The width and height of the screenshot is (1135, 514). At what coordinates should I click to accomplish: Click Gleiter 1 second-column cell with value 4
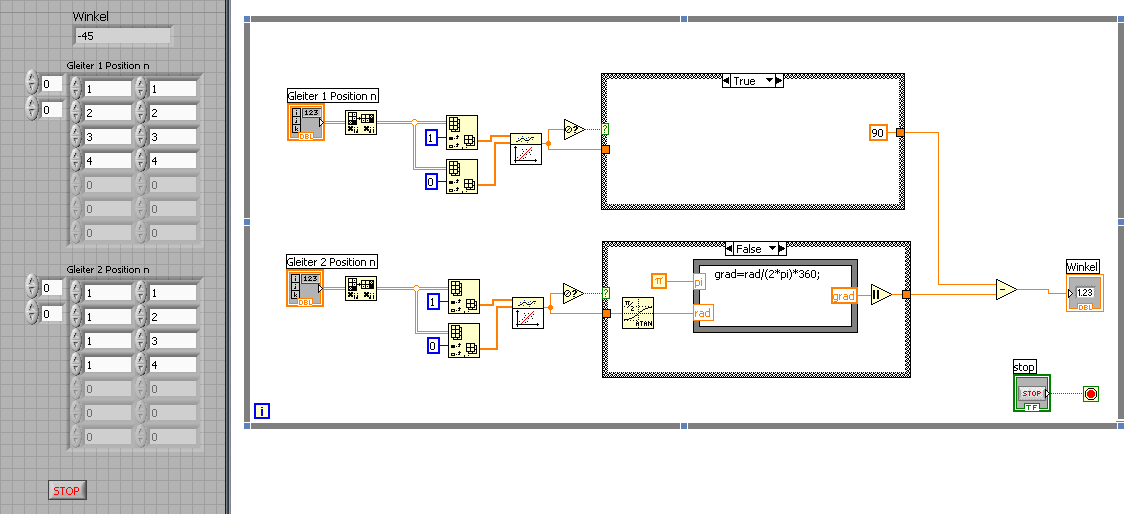172,161
